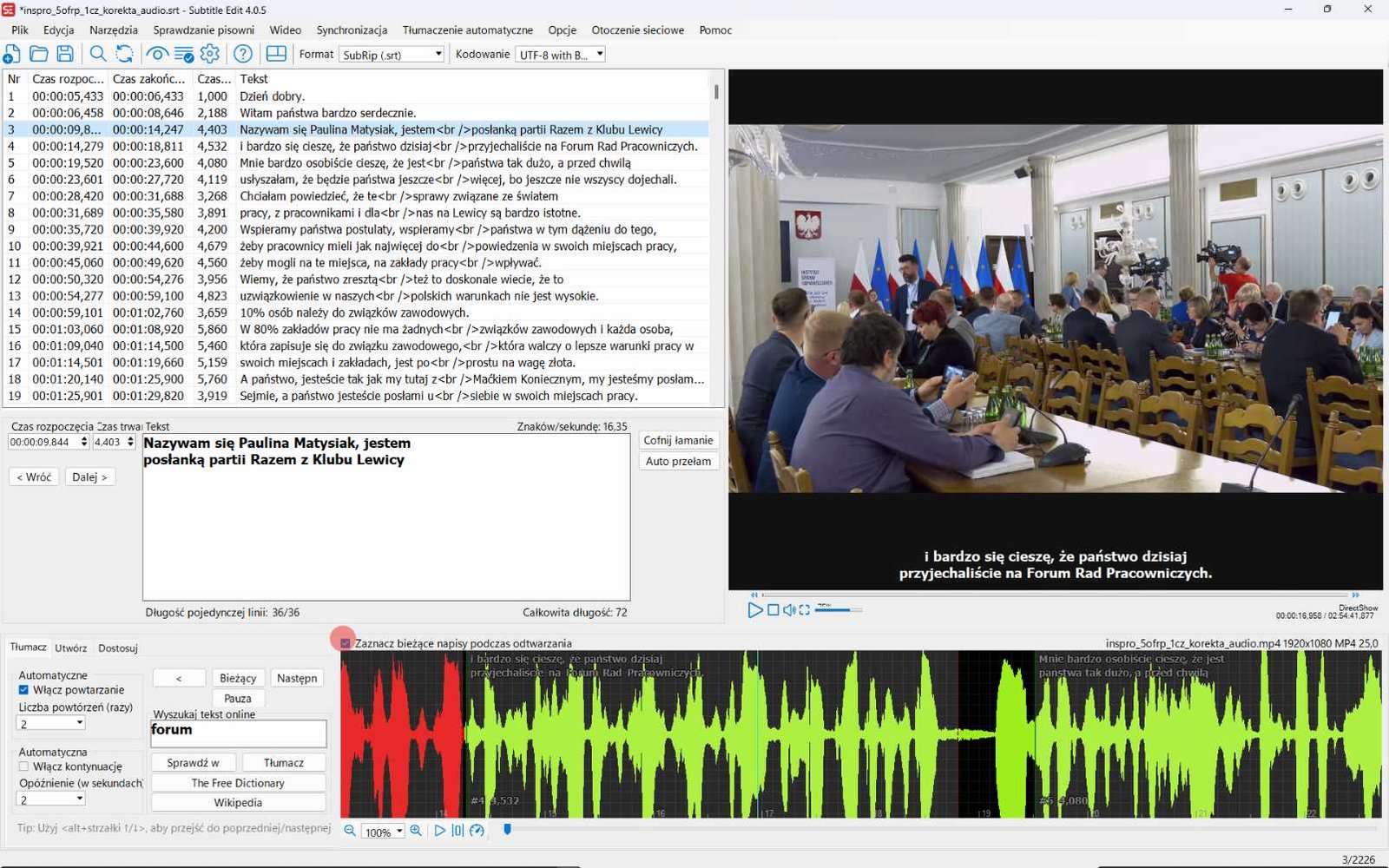Viewport: 1389px width, 868px height.
Task: Open a subtitle file via folder icon
Action: 38,54
